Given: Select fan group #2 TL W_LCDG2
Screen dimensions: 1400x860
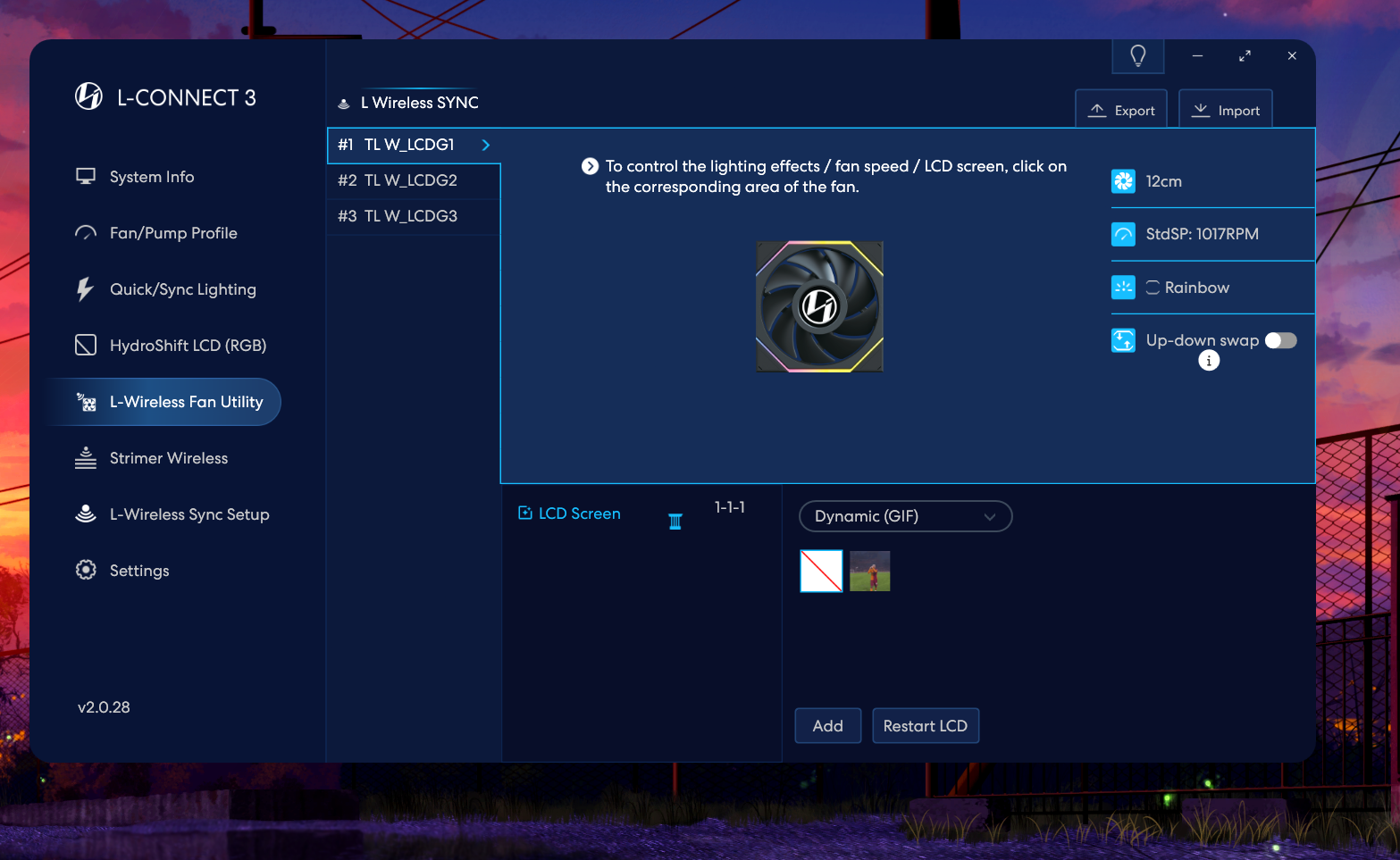Looking at the screenshot, I should [x=414, y=180].
